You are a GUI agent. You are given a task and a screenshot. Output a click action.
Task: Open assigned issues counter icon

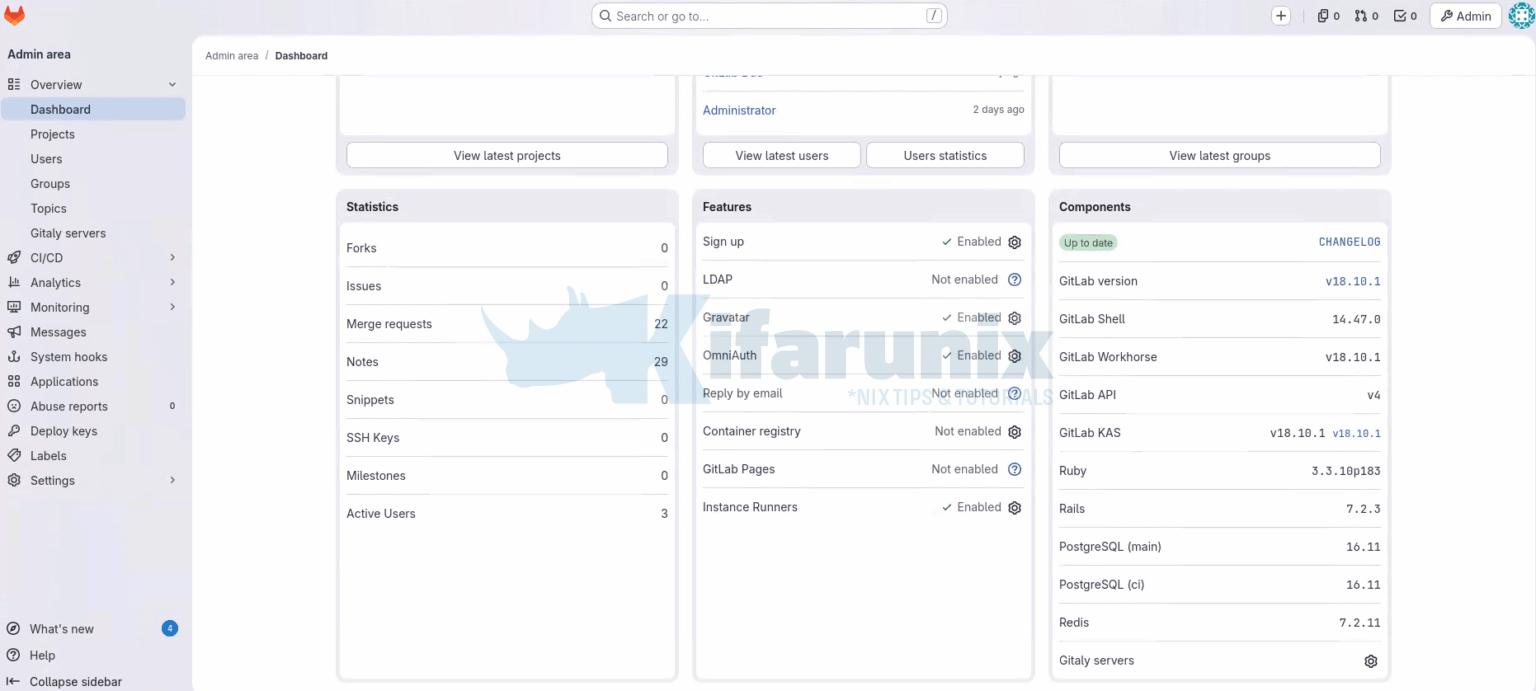tap(1328, 16)
